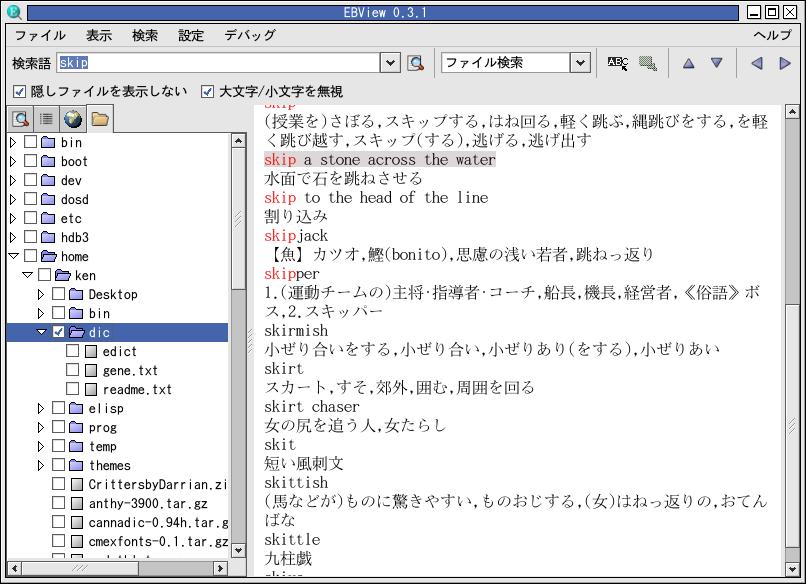Uncheck the dic folder checkbox
The width and height of the screenshot is (806, 584).
point(59,332)
